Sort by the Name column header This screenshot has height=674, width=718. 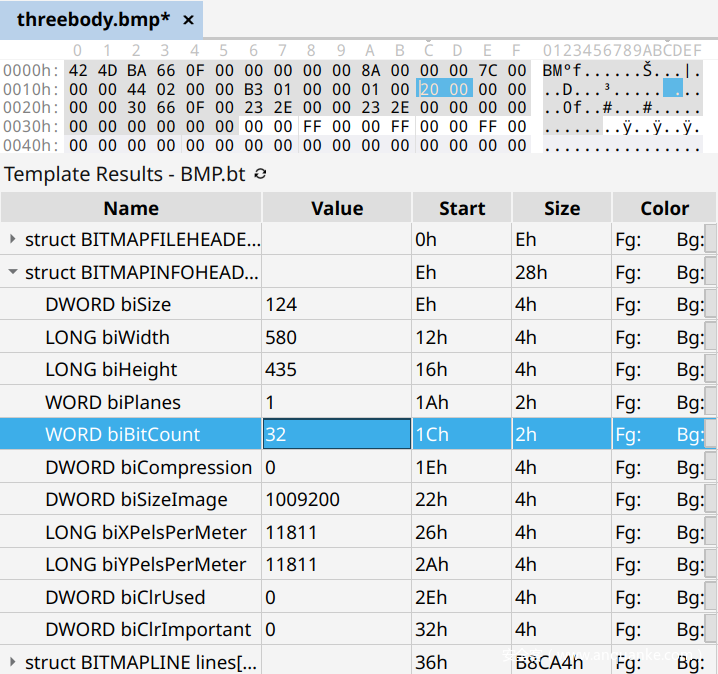coord(131,208)
